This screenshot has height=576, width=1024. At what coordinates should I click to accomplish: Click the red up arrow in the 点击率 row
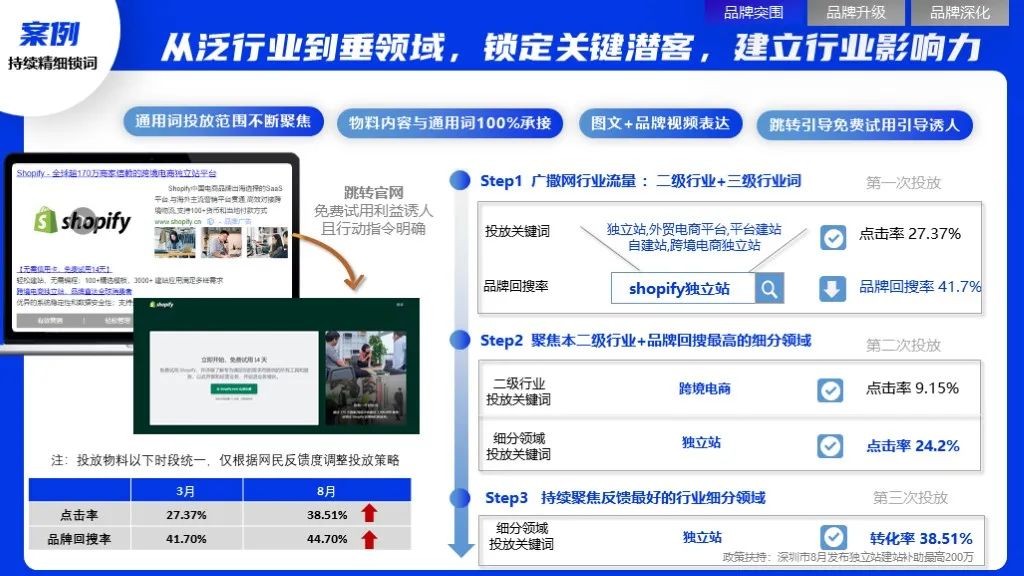(x=369, y=514)
